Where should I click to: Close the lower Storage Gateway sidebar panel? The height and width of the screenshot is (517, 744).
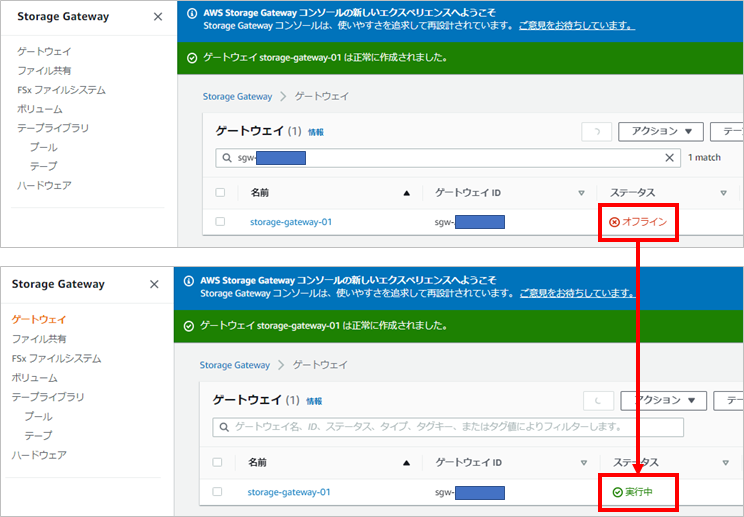pos(154,284)
